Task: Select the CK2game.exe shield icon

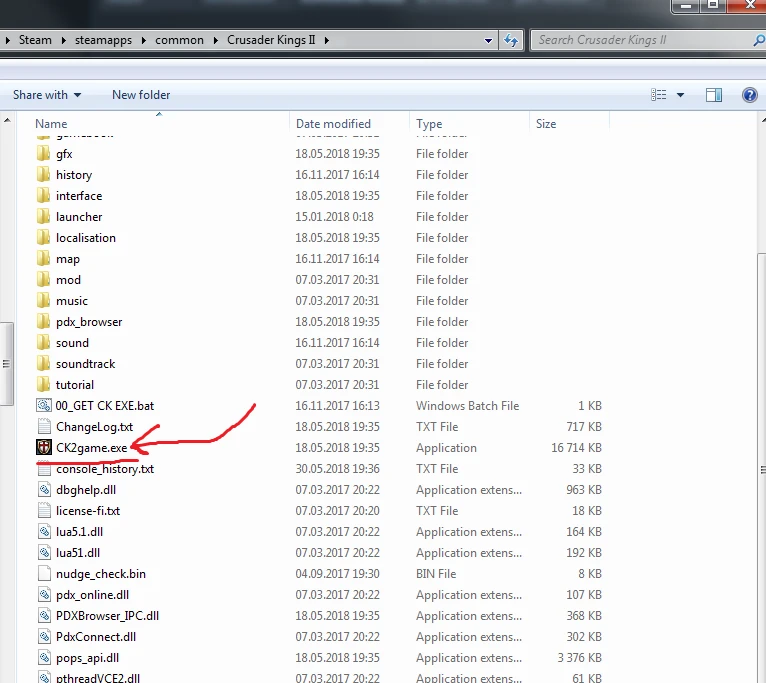Action: 44,448
